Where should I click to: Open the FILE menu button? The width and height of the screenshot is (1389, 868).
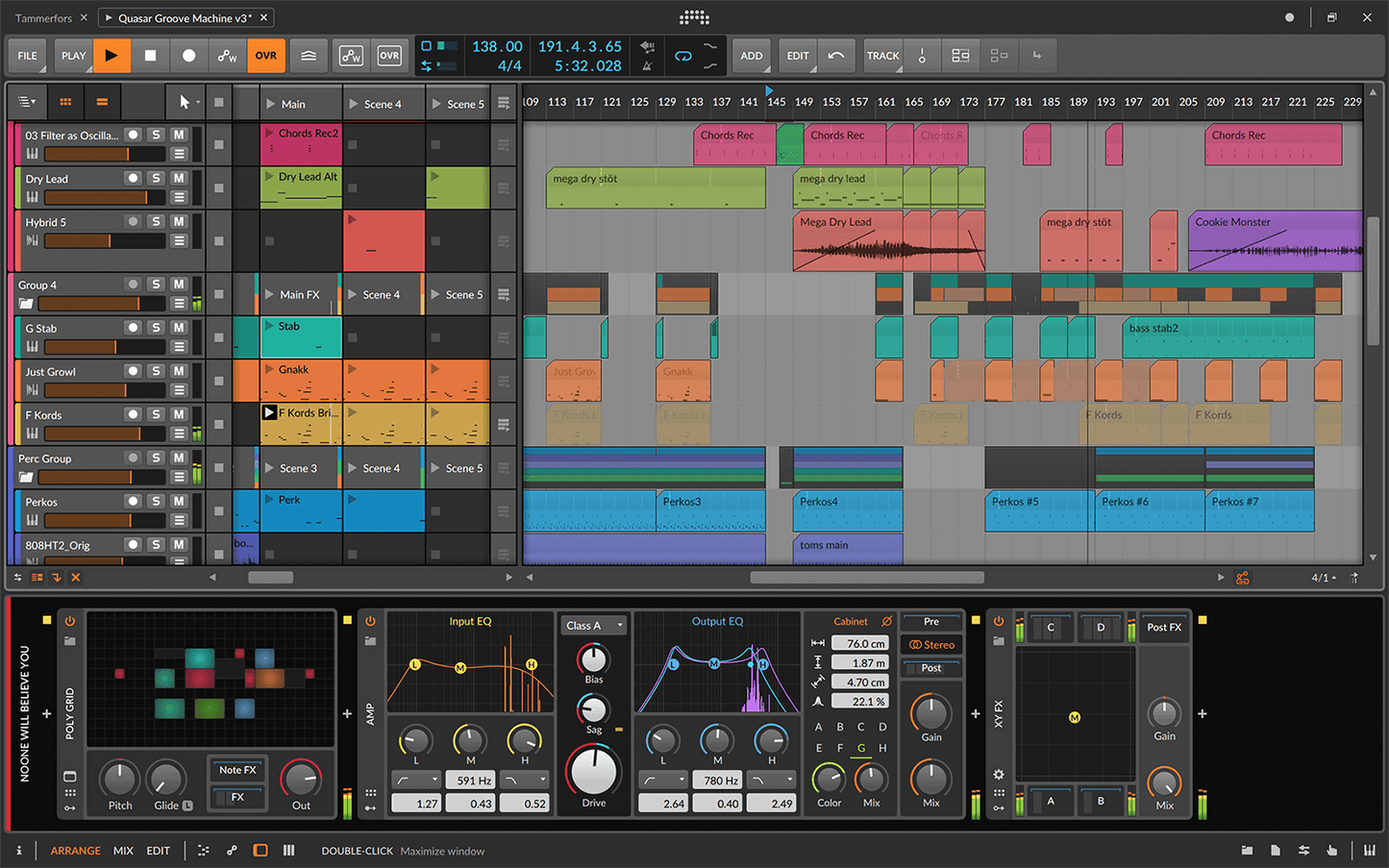[x=28, y=56]
